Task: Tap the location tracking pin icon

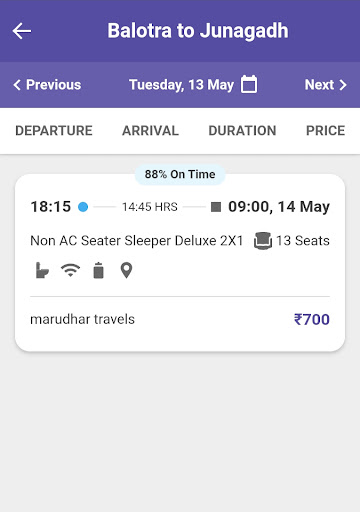Action: coord(126,270)
